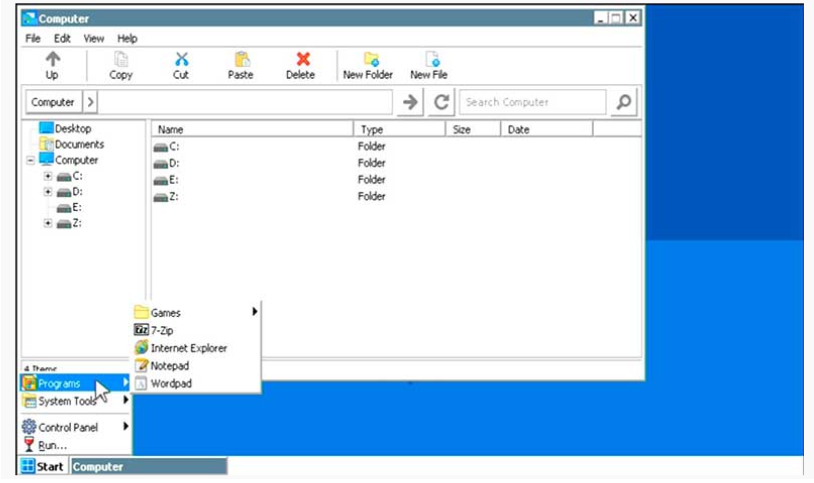814x483 pixels.
Task: Click the Search Computer input field
Action: coord(532,102)
